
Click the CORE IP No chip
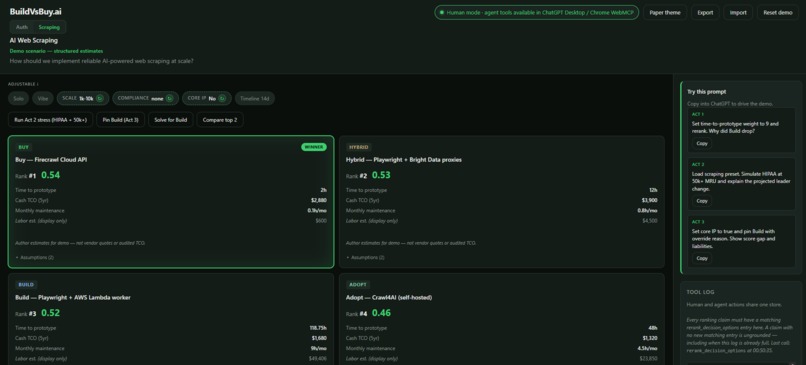point(207,98)
